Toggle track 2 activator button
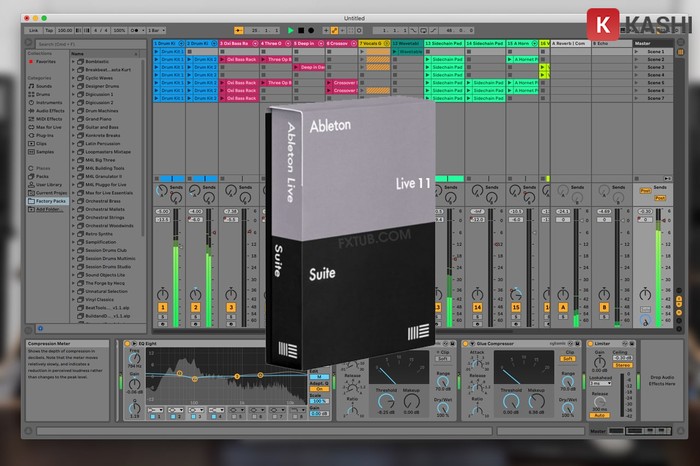Viewport: 700px width, 466px height. click(196, 308)
